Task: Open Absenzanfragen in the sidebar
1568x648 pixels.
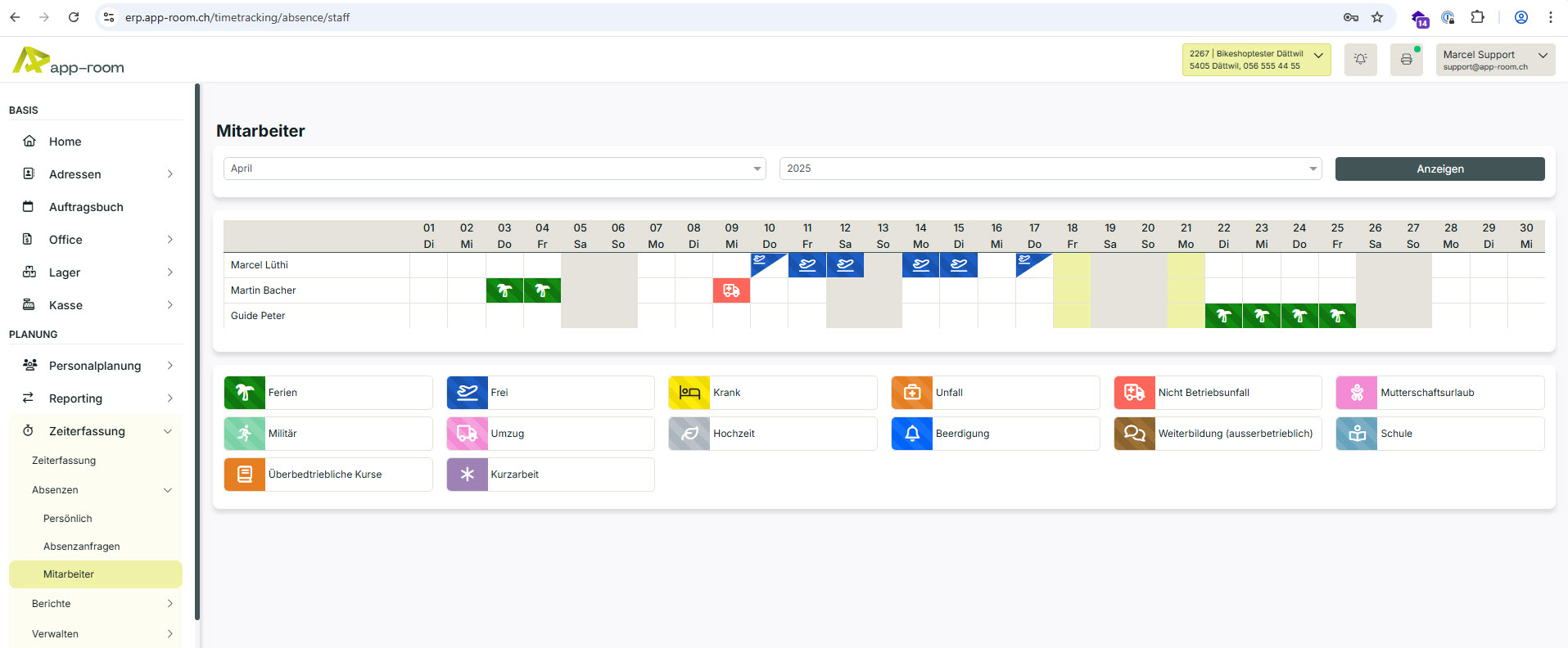Action: pos(82,547)
